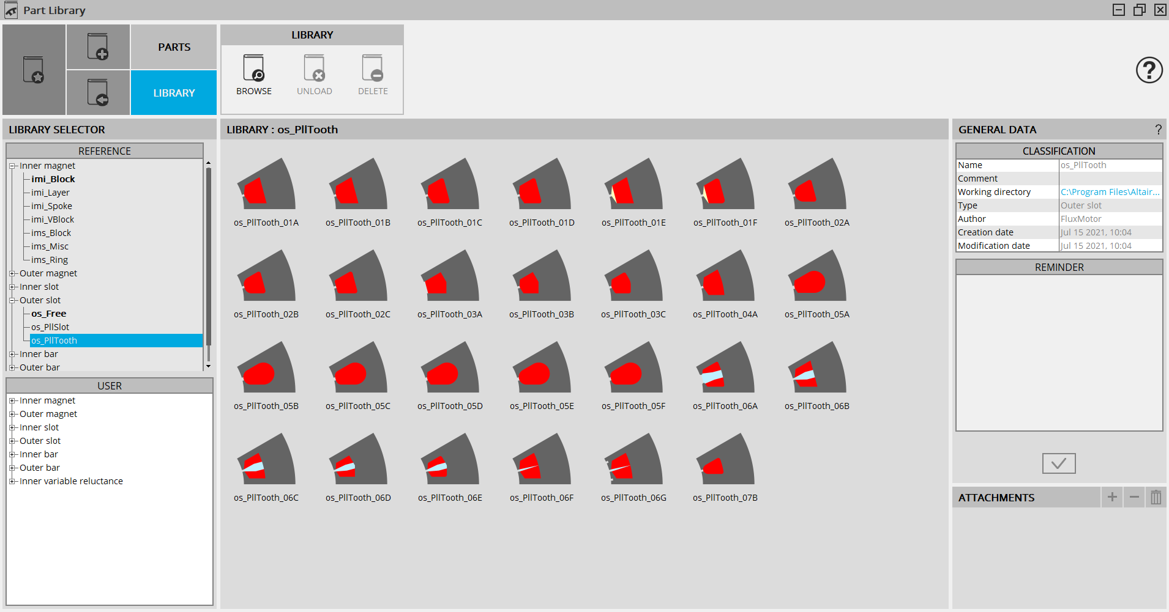Click the attachments trash bin icon
Screen dimensions: 1169x612
1156,497
